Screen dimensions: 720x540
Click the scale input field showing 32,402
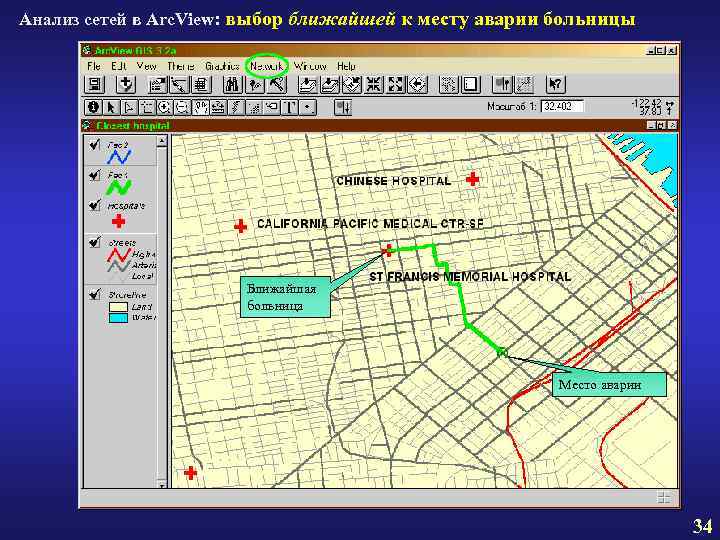coord(562,107)
